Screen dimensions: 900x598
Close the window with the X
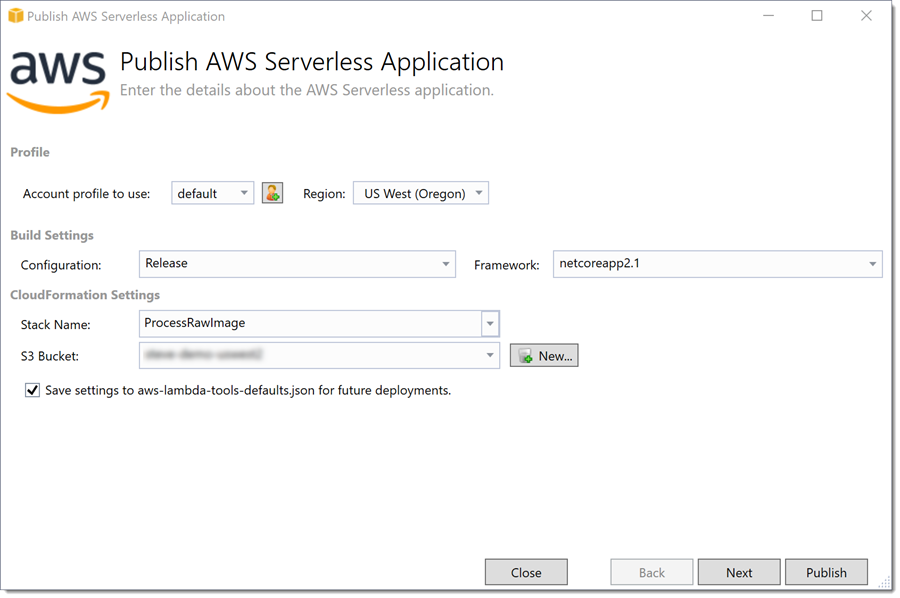click(x=866, y=16)
